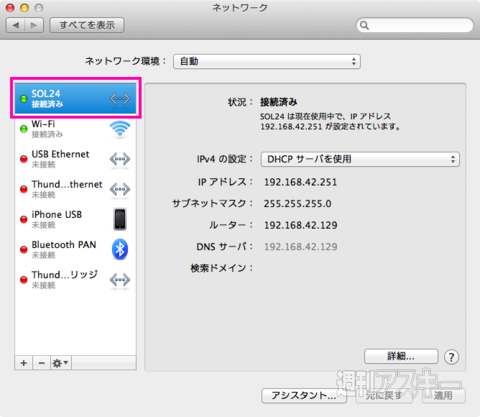
Task: Add a new service with the plus button
Action: (x=24, y=363)
